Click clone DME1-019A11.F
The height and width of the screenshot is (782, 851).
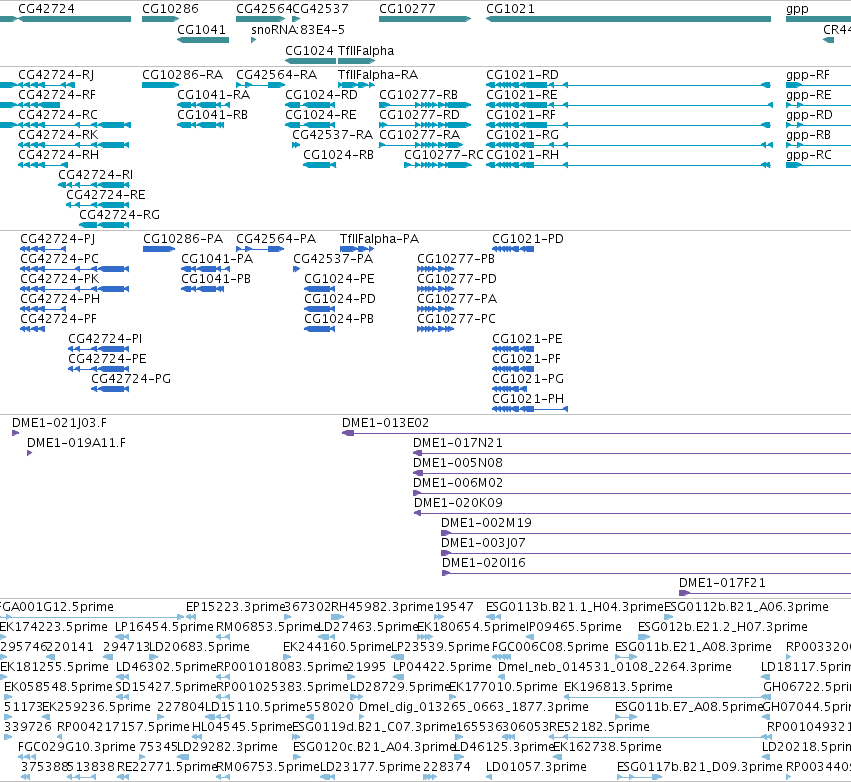click(77, 443)
